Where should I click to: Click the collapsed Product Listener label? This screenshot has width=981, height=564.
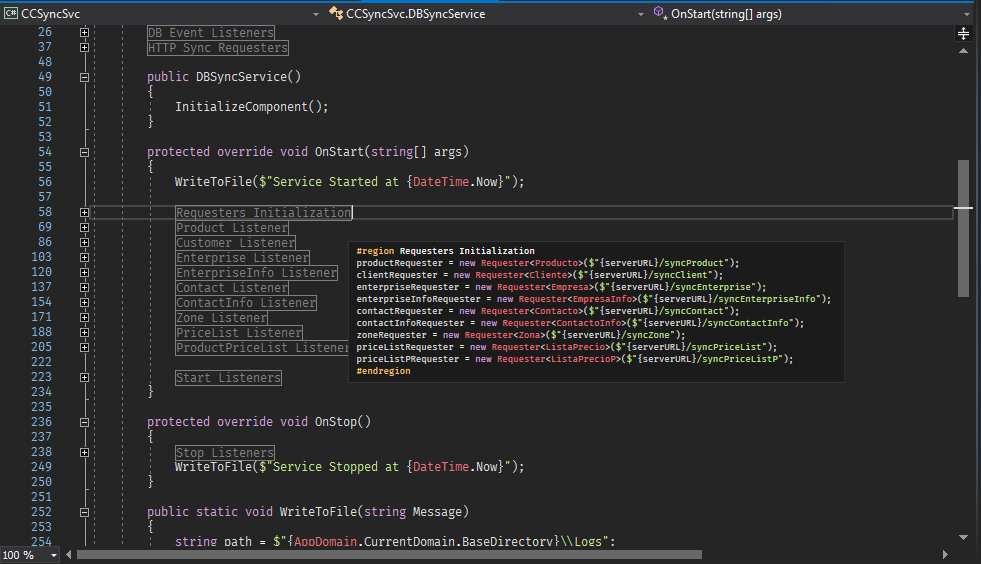tap(232, 228)
